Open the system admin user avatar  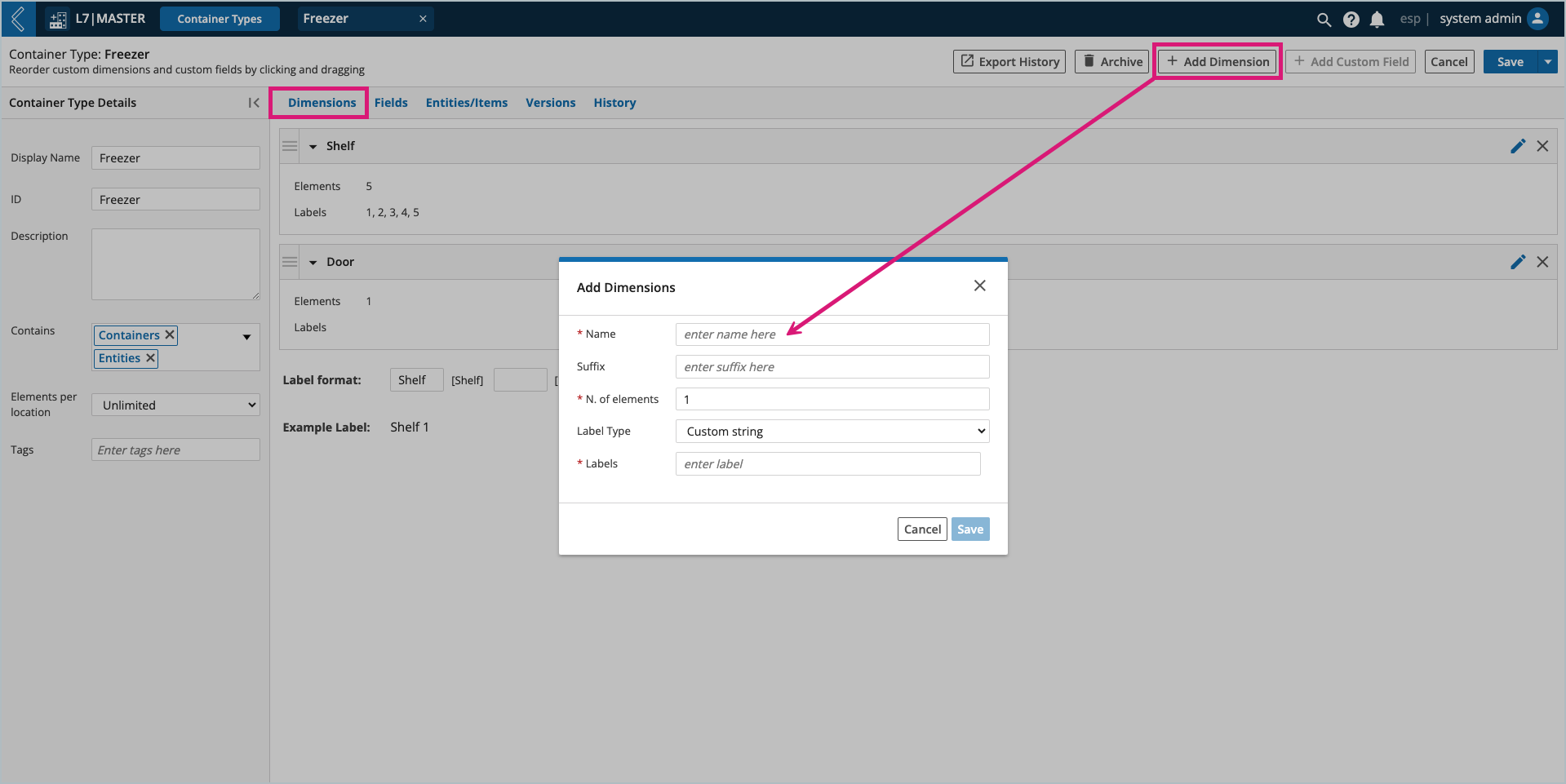[1537, 19]
